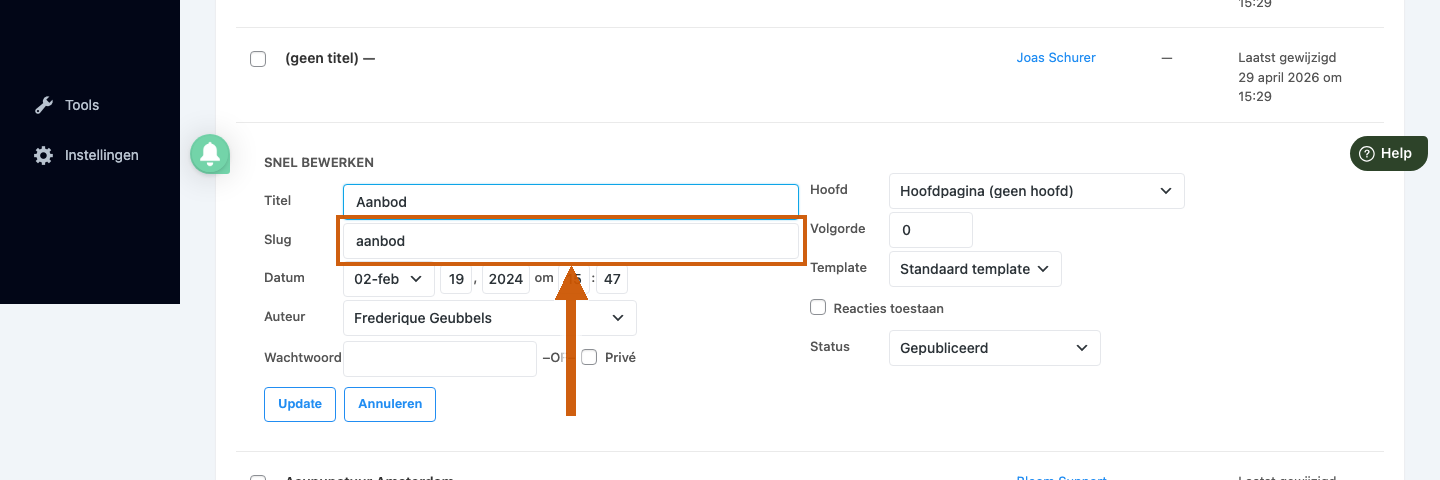The image size is (1440, 480).
Task: Open the Joas Schurer author link
Action: pos(1056,58)
